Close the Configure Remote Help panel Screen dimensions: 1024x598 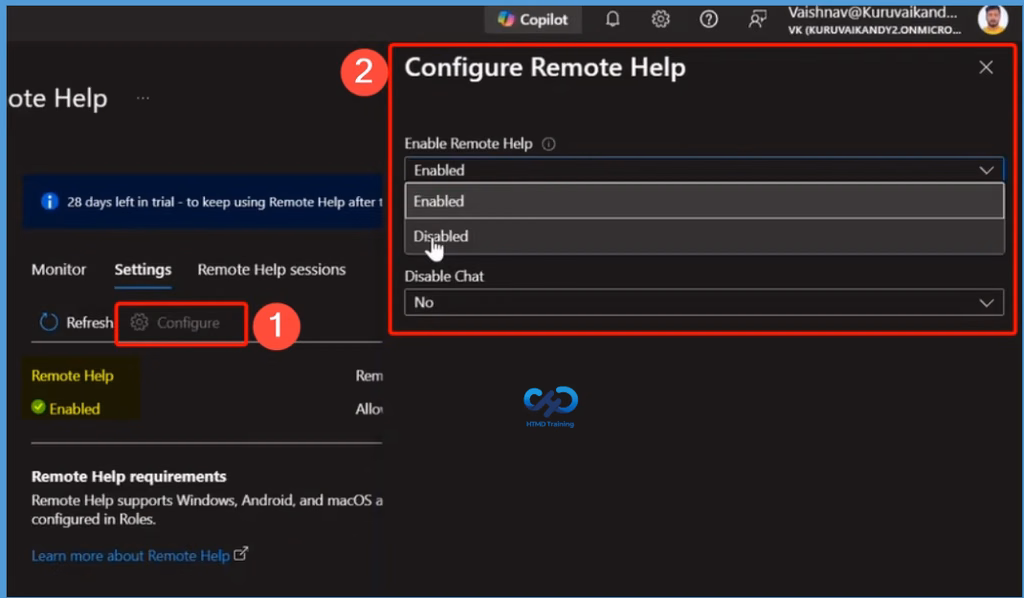click(986, 67)
